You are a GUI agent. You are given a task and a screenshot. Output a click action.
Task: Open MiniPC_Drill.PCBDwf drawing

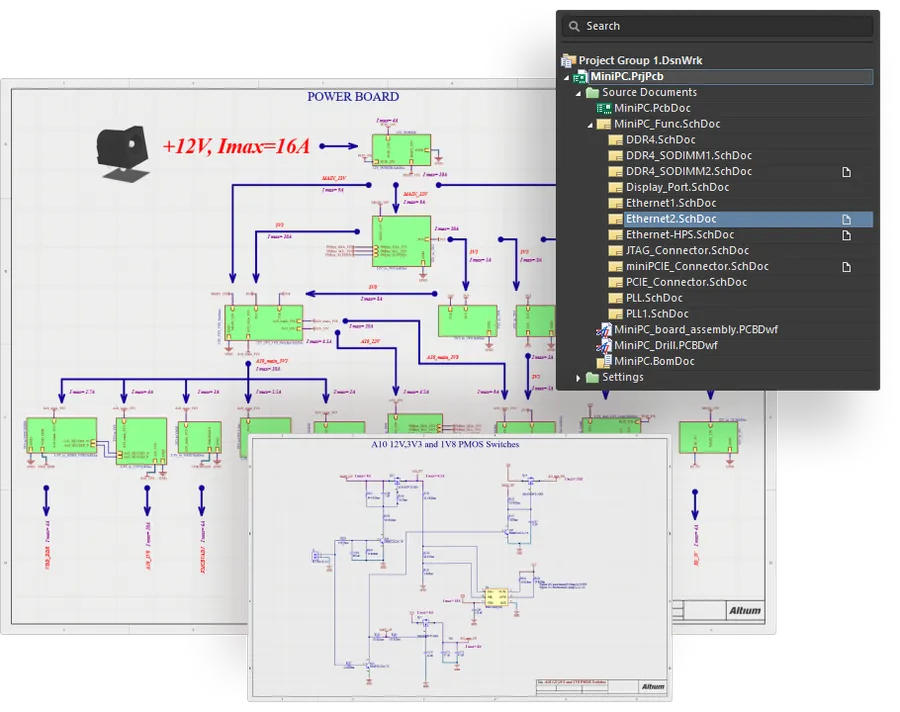click(x=666, y=346)
